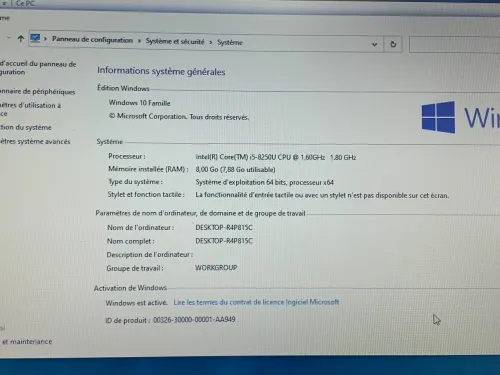500x375 pixels.
Task: Focus the search box in Control Panel
Action: tap(454, 45)
